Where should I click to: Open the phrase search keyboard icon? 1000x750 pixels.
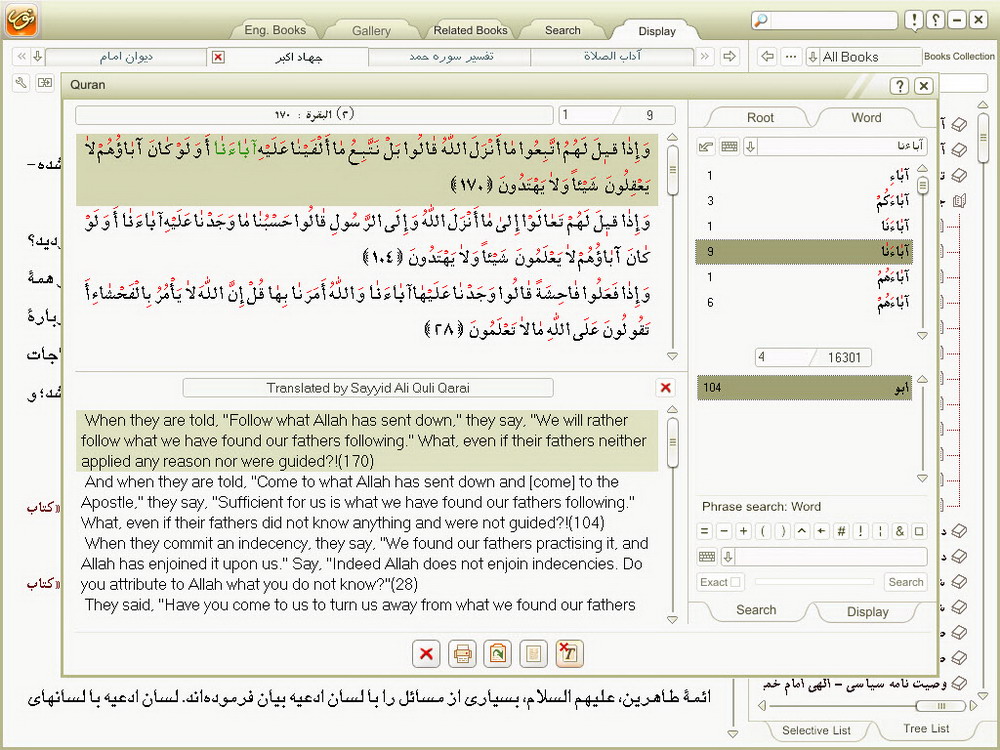point(707,557)
